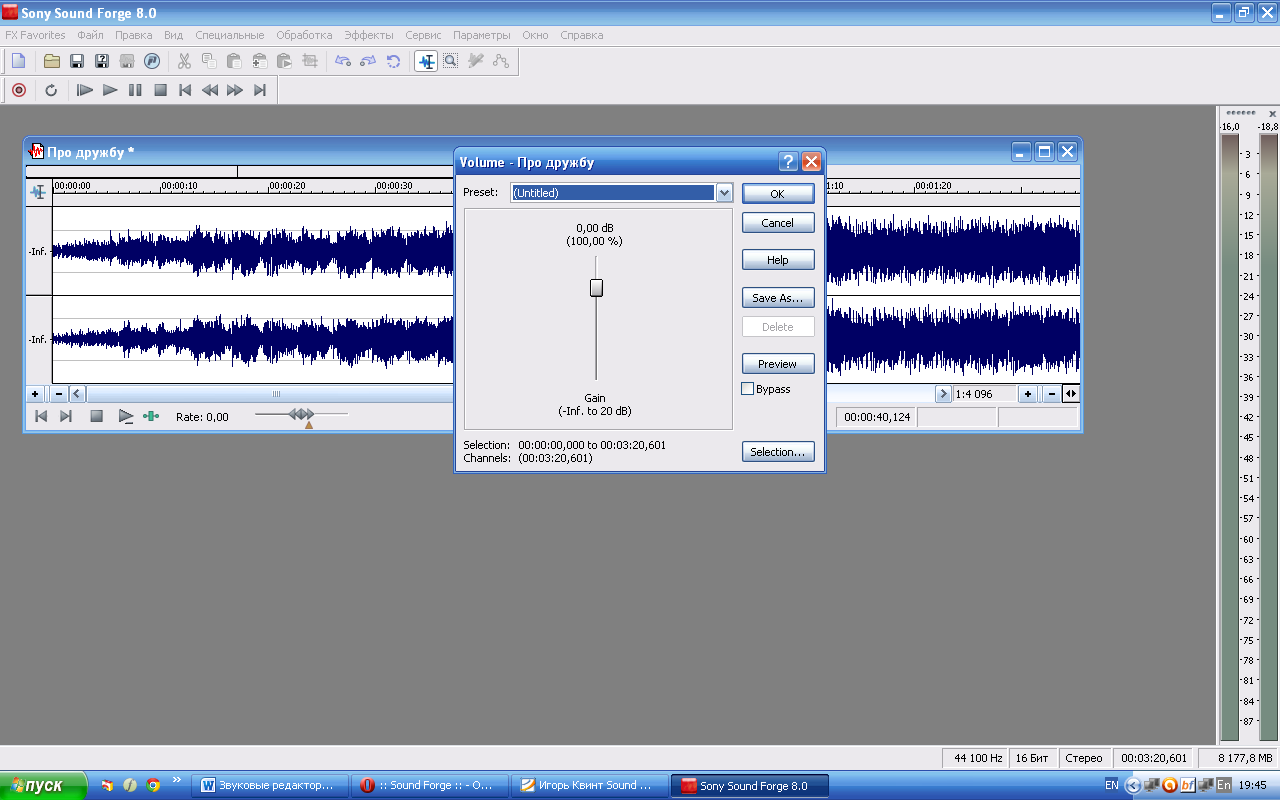Click the Пуск Start button
Image resolution: width=1280 pixels, height=800 pixels.
click(x=45, y=786)
